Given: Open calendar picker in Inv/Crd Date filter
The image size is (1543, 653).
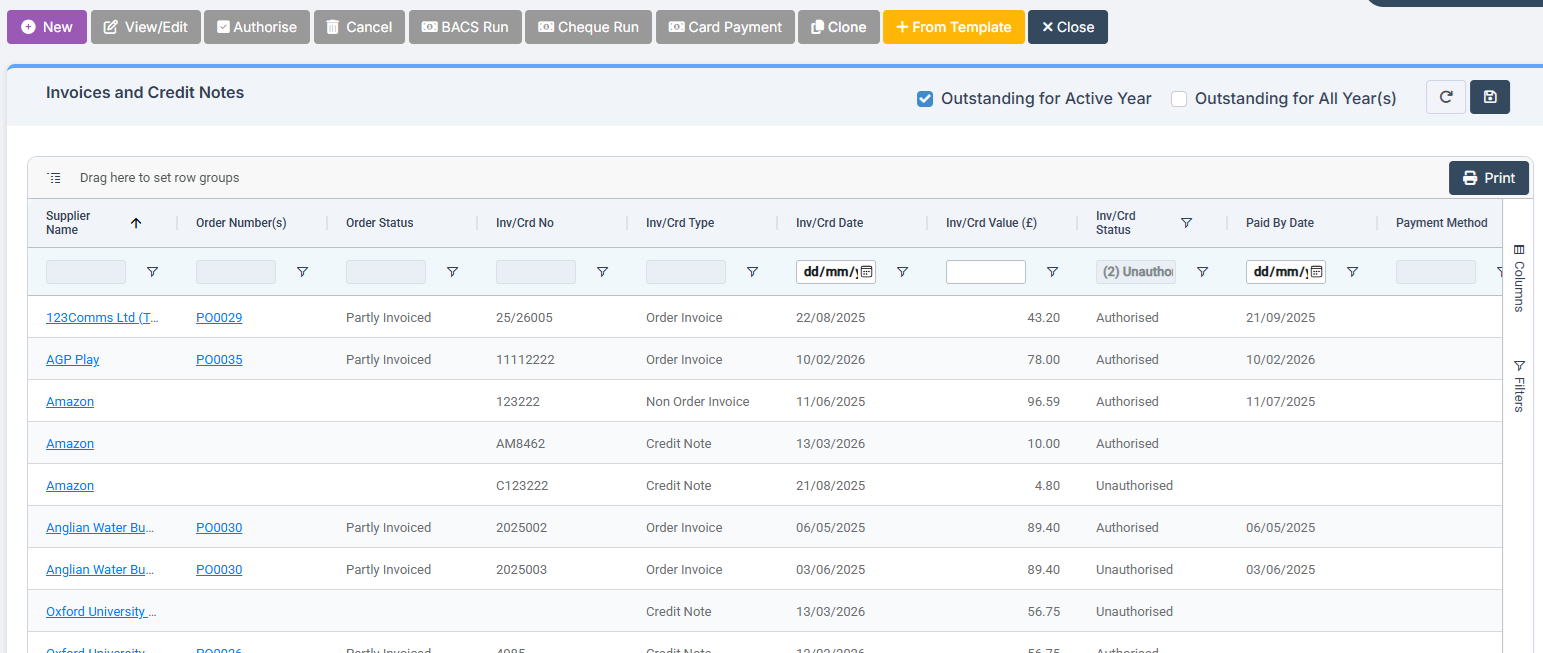Looking at the screenshot, I should [867, 271].
